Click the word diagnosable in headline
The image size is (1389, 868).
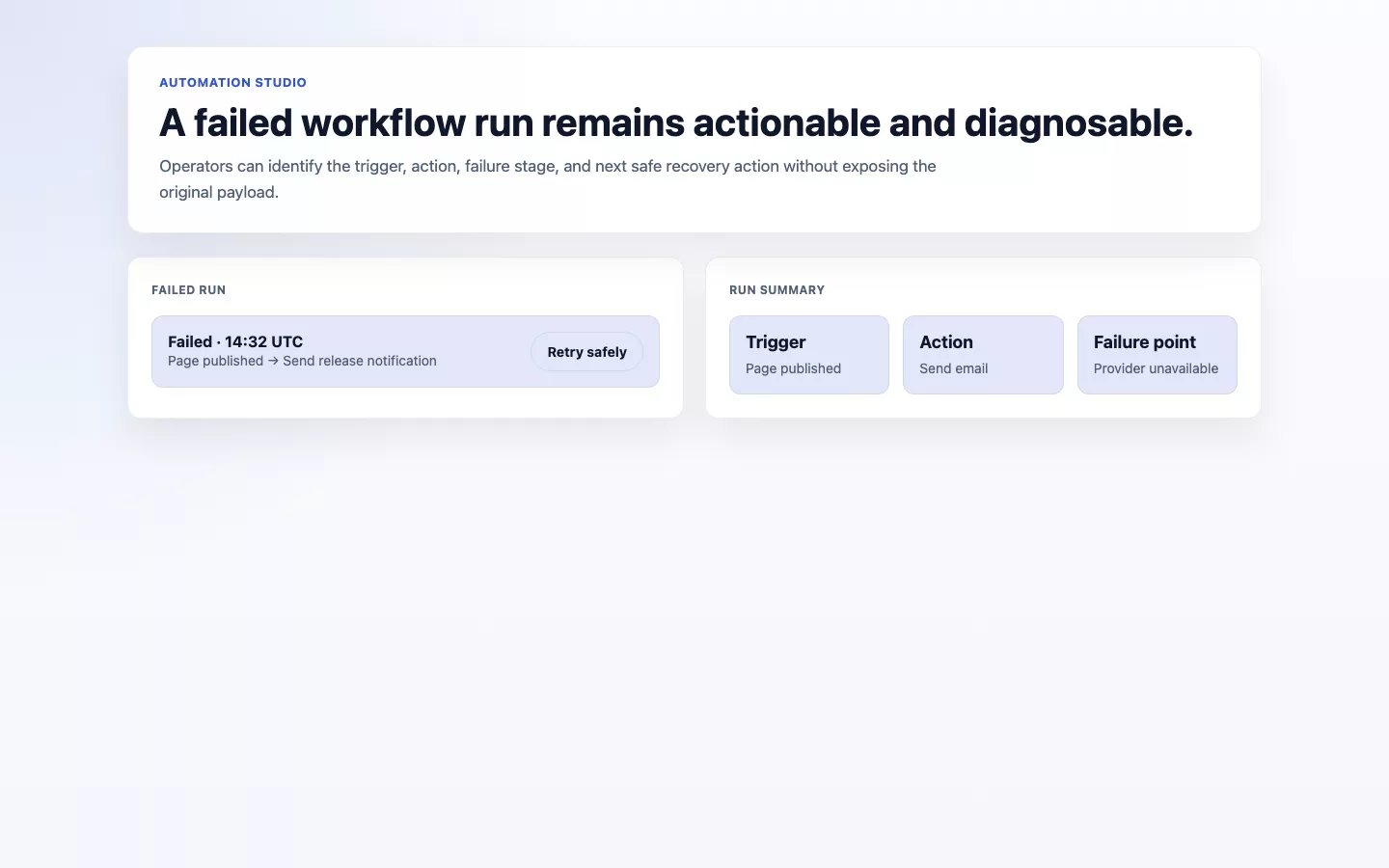point(1078,122)
